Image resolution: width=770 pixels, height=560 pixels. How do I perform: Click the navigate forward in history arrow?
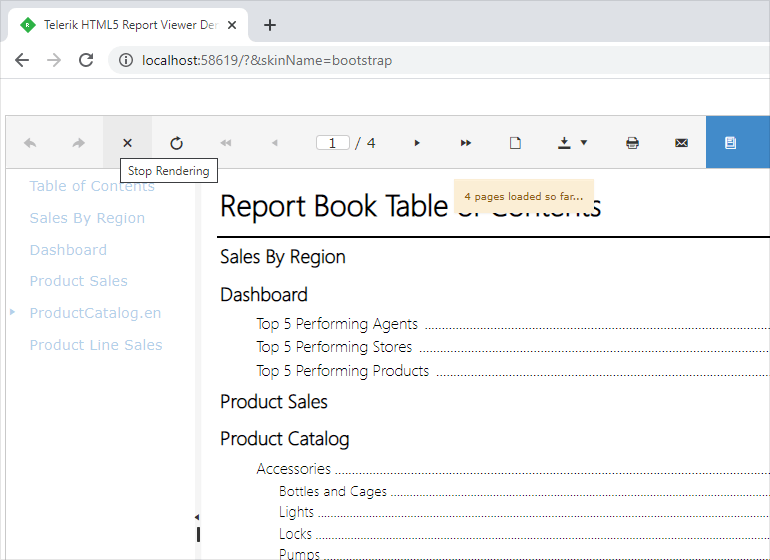pyautogui.click(x=79, y=143)
